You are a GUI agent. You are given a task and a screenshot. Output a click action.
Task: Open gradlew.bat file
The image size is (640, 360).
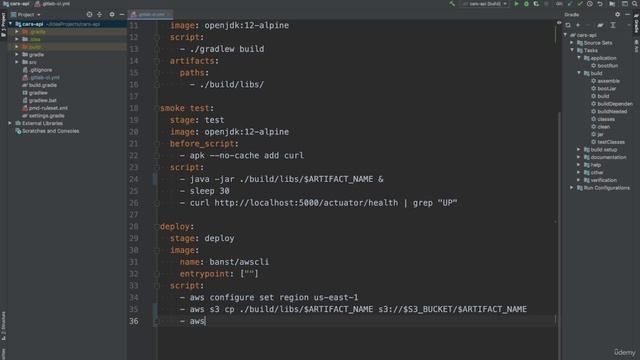(x=40, y=100)
